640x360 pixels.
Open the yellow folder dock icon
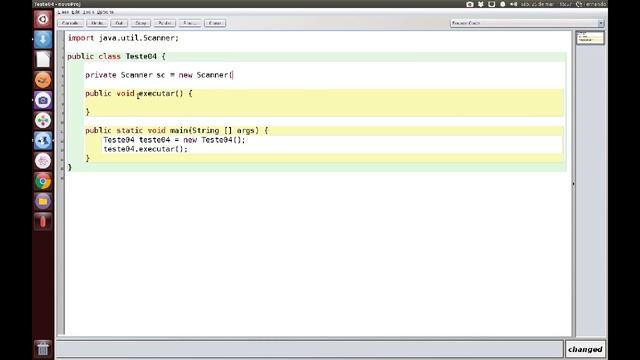coord(43,201)
